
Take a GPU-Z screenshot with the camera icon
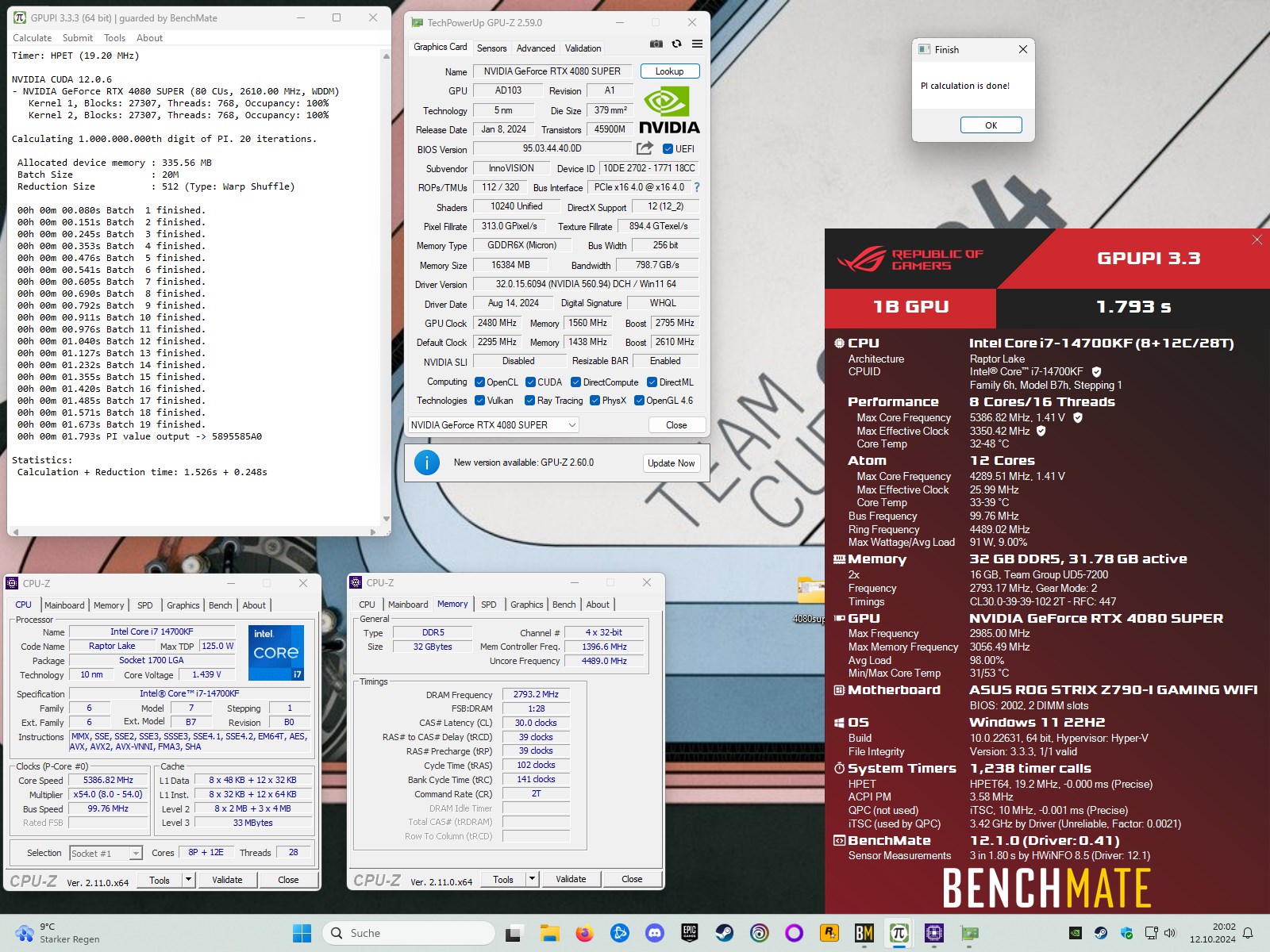click(656, 44)
